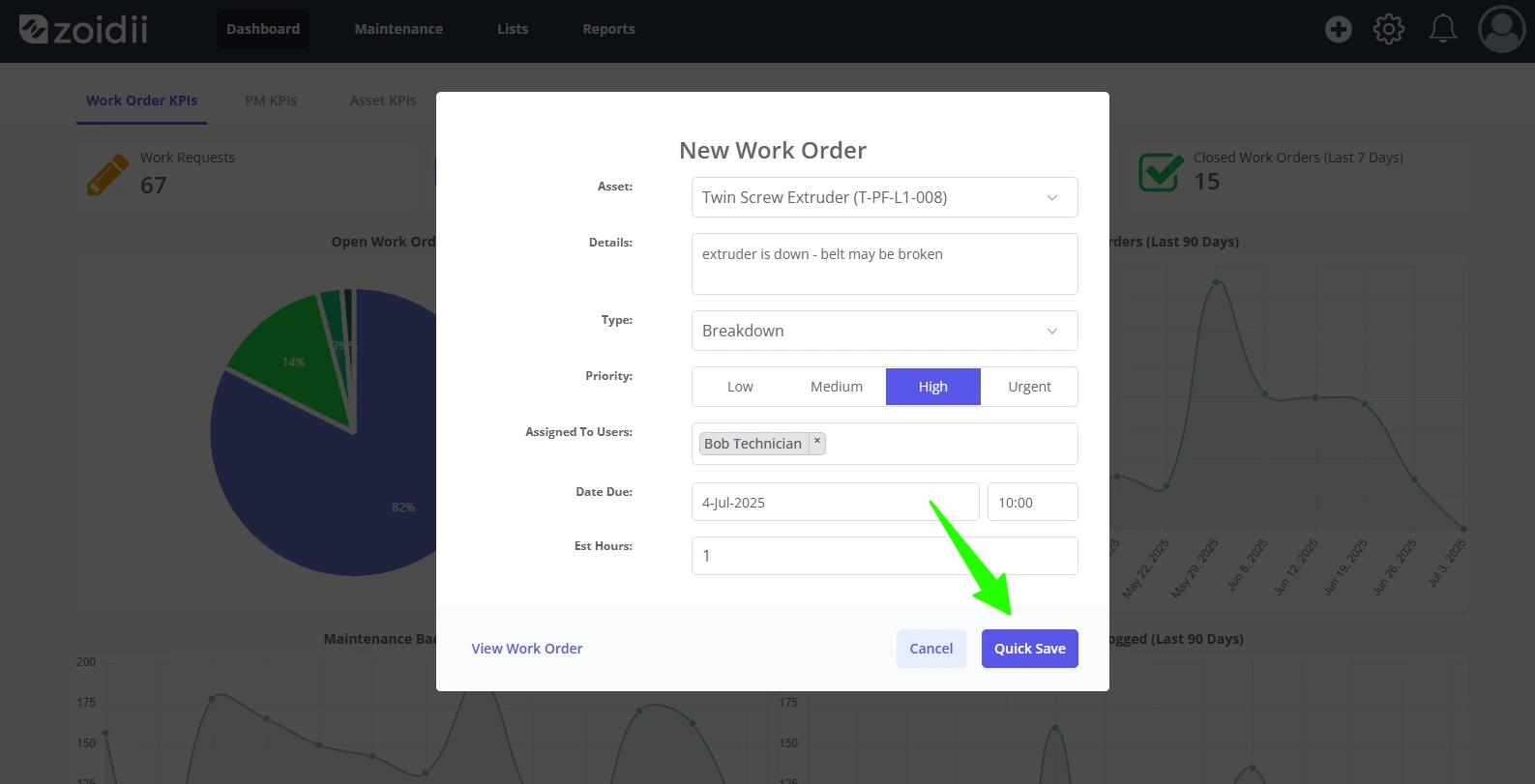Screen dimensions: 1535x784
Task: Set priority to Low
Action: (740, 387)
